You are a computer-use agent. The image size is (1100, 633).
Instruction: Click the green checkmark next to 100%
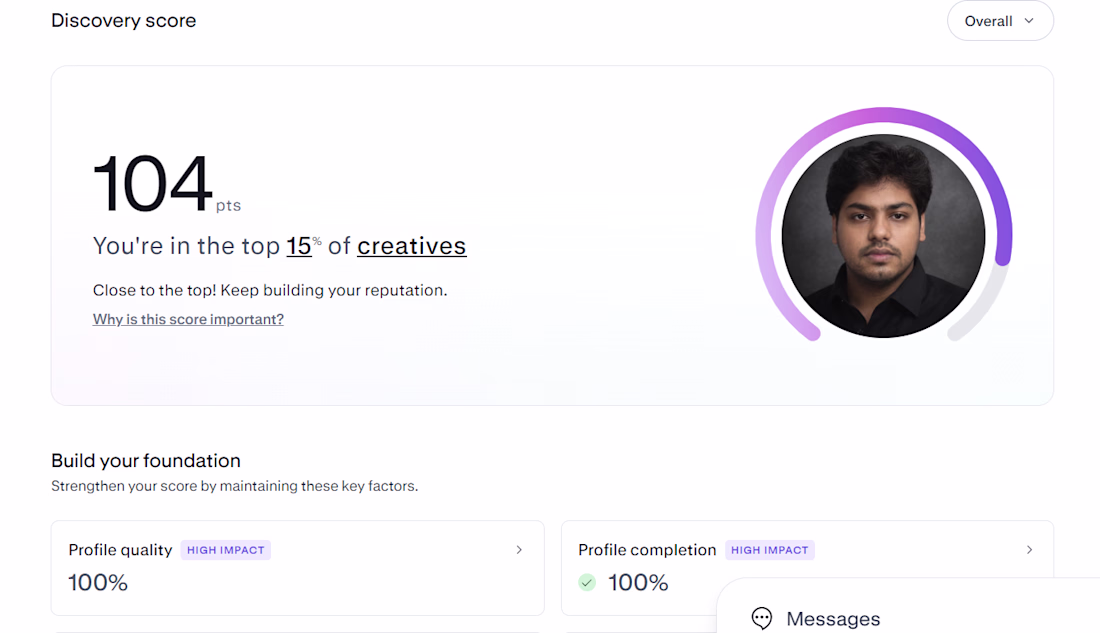pyautogui.click(x=587, y=582)
